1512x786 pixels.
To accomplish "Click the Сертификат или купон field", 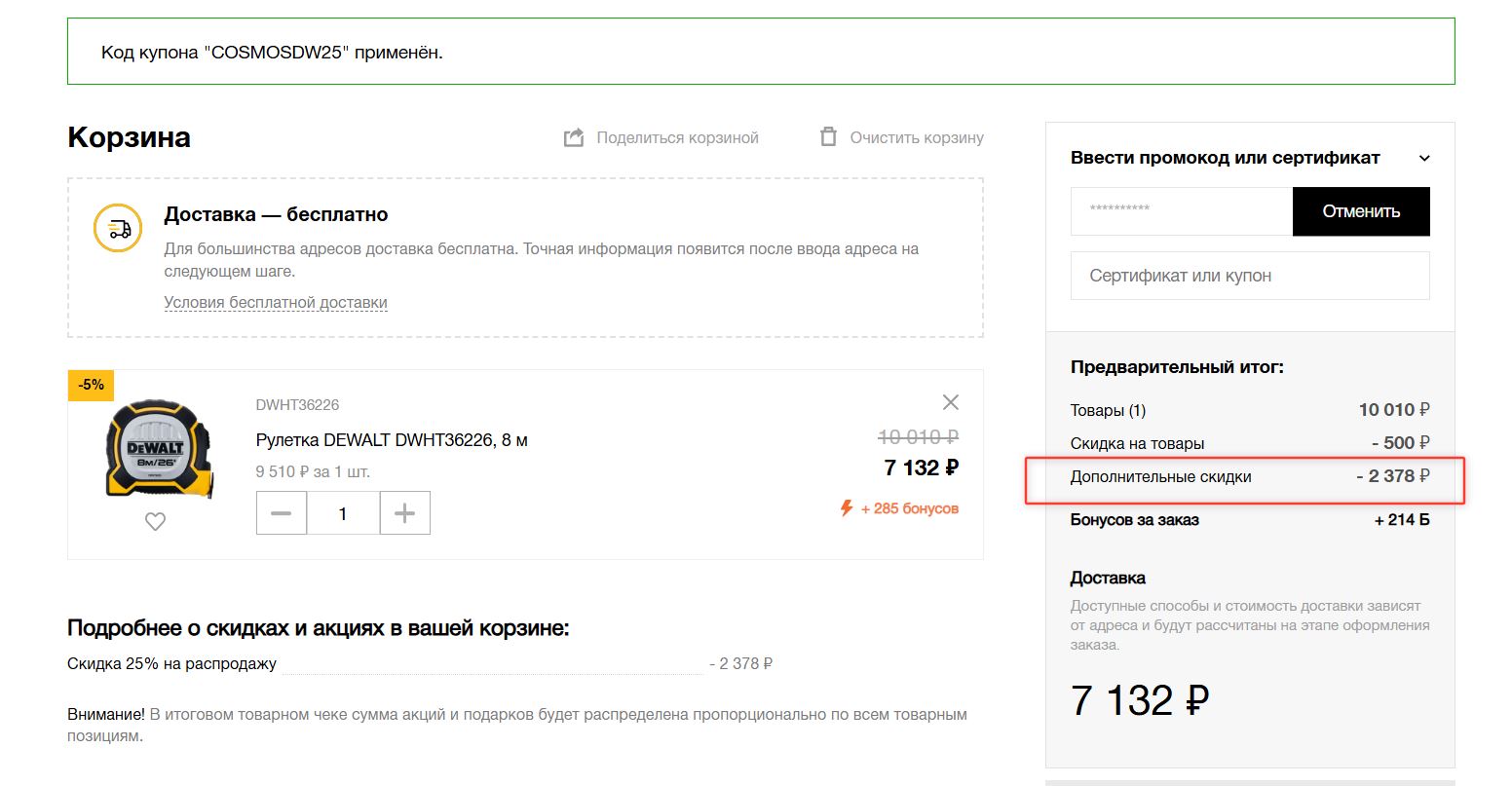I will pyautogui.click(x=1250, y=276).
